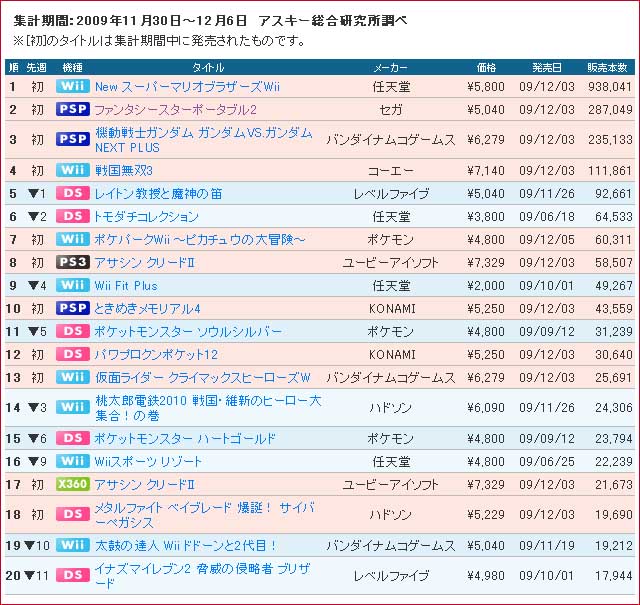Click the メーカー column header
Viewport: 640px width, 605px height.
(x=391, y=67)
